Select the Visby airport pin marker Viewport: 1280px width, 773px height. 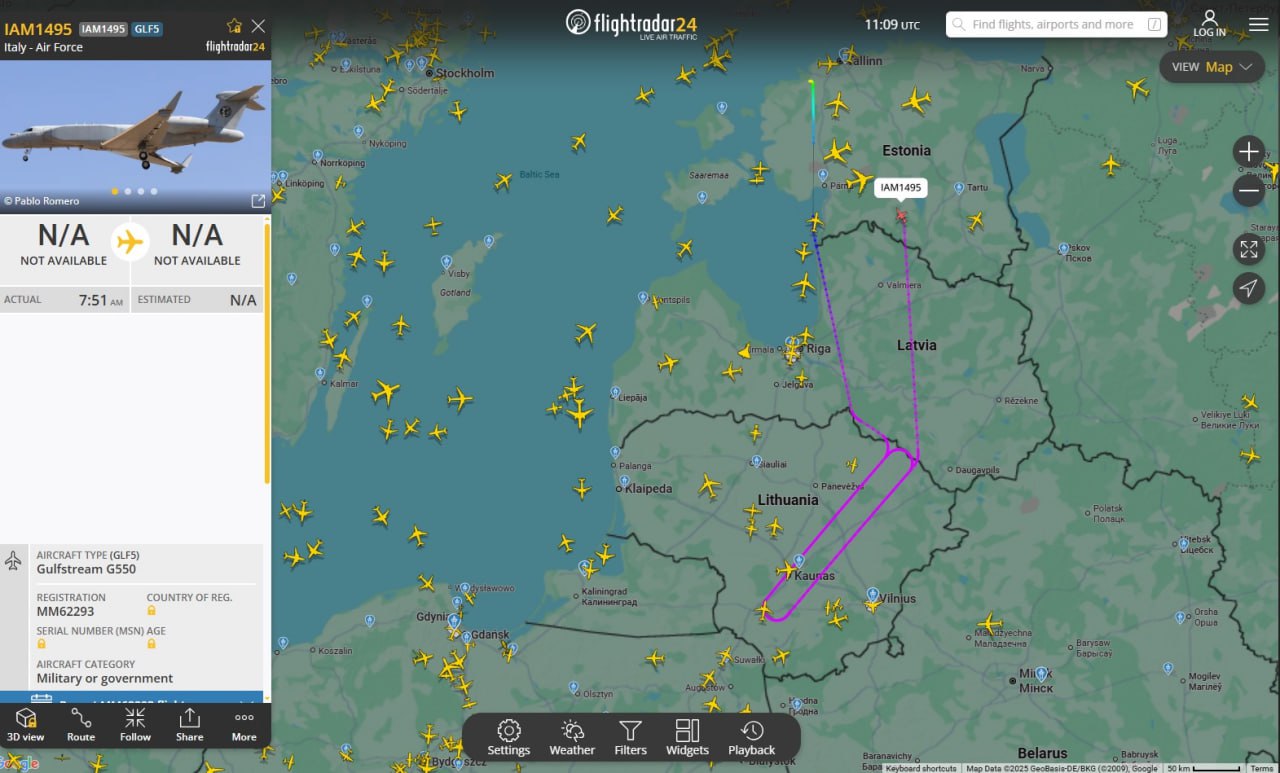coord(447,261)
